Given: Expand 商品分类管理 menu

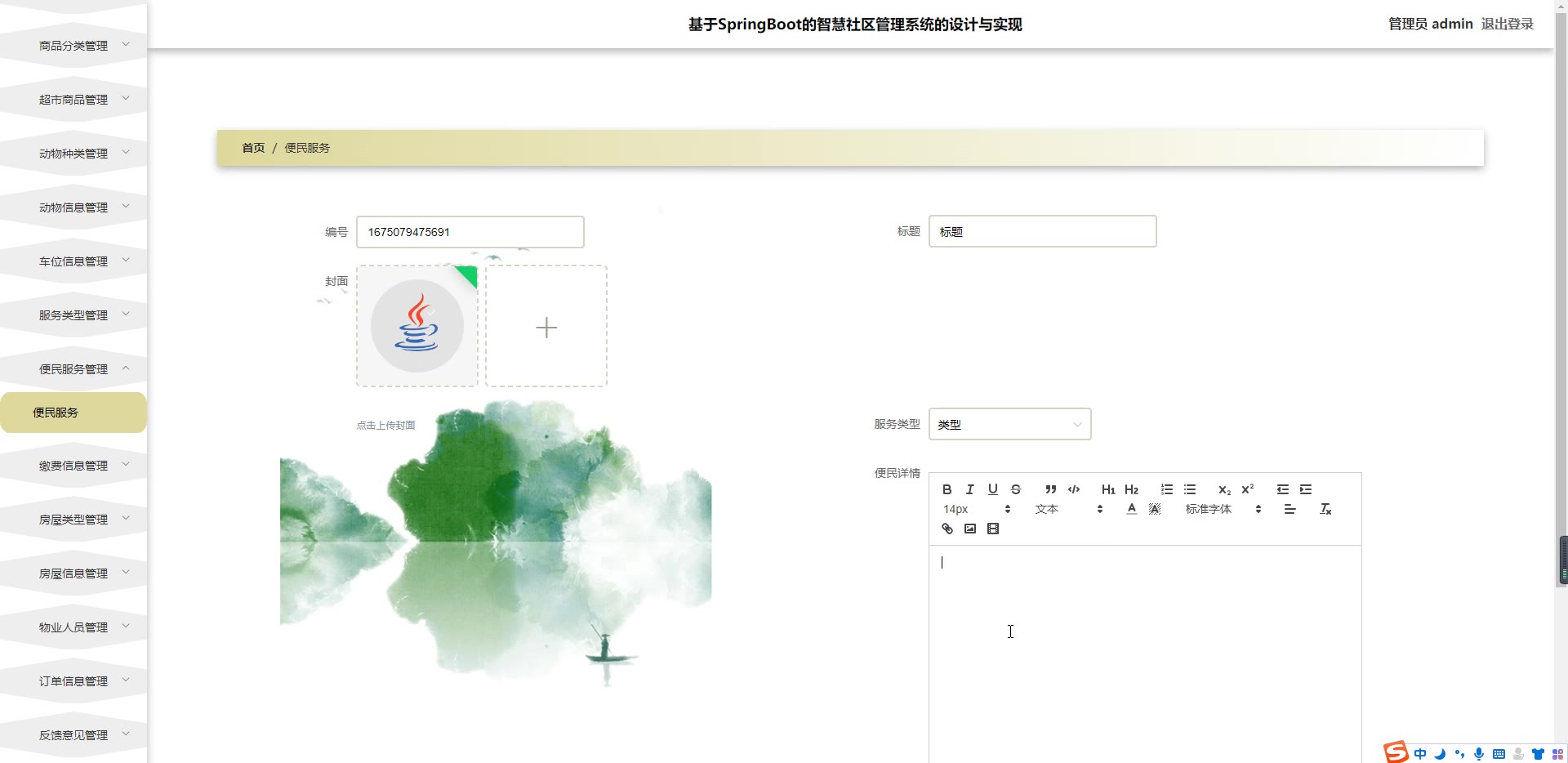Looking at the screenshot, I should pos(73,46).
